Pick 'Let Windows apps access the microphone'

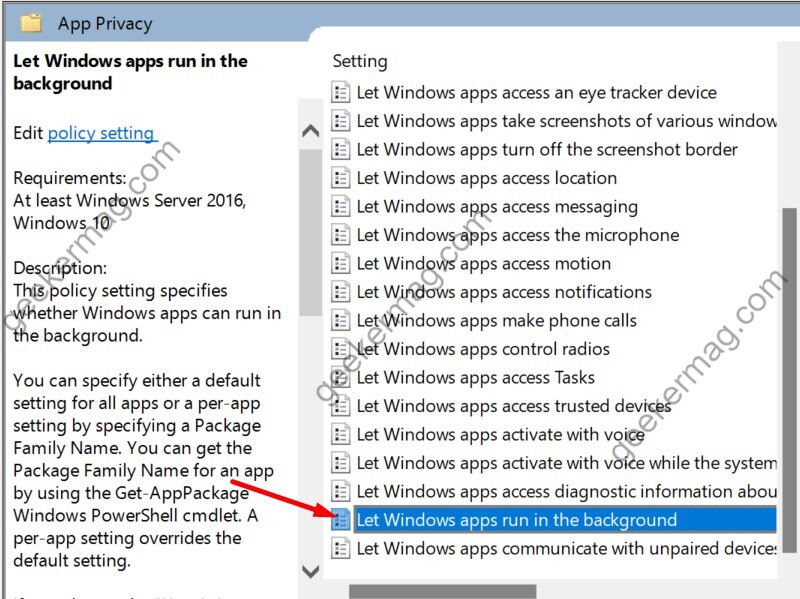point(518,235)
